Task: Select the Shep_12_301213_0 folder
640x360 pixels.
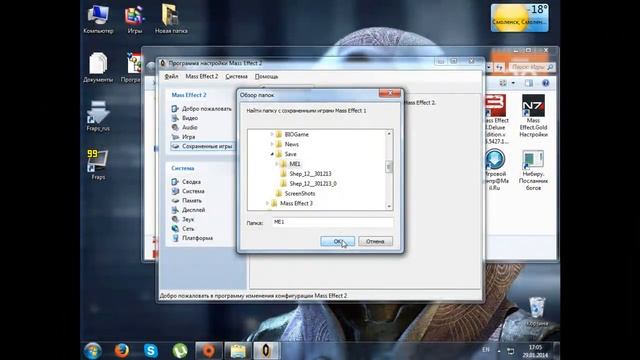Action: coord(309,184)
